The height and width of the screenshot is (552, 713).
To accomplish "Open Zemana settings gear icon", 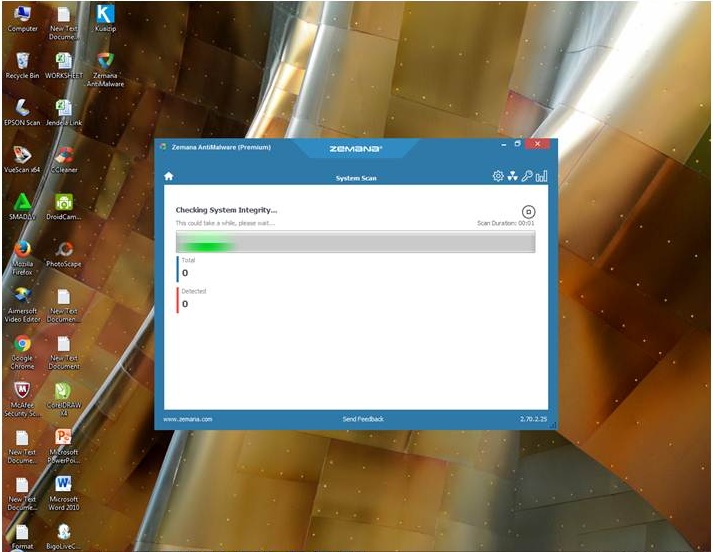I will pos(498,176).
